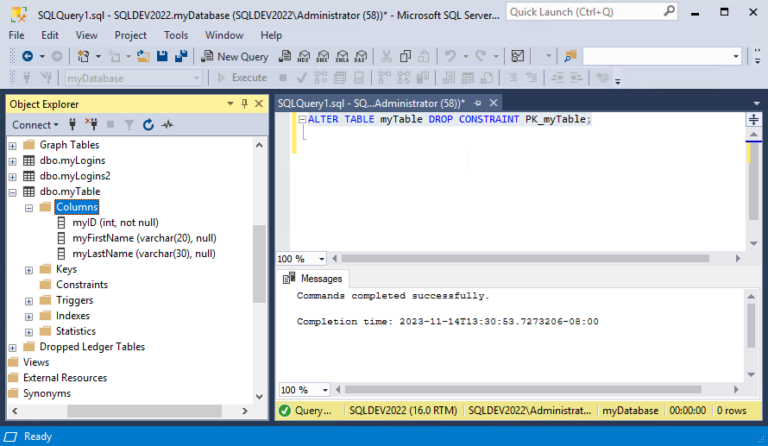Click the Refresh icon in Object Explorer

[148, 125]
